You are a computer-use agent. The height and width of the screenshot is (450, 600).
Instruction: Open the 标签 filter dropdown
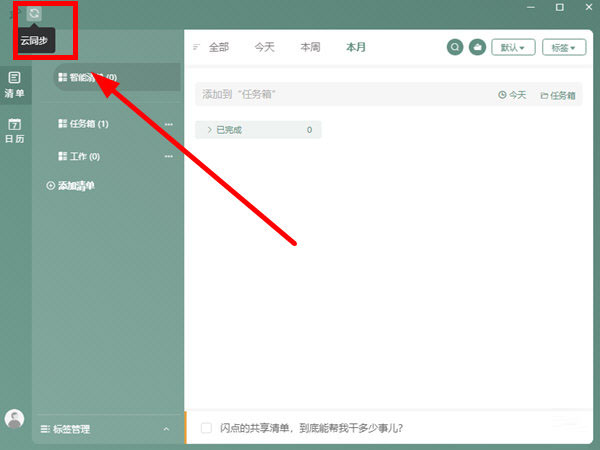(x=563, y=47)
